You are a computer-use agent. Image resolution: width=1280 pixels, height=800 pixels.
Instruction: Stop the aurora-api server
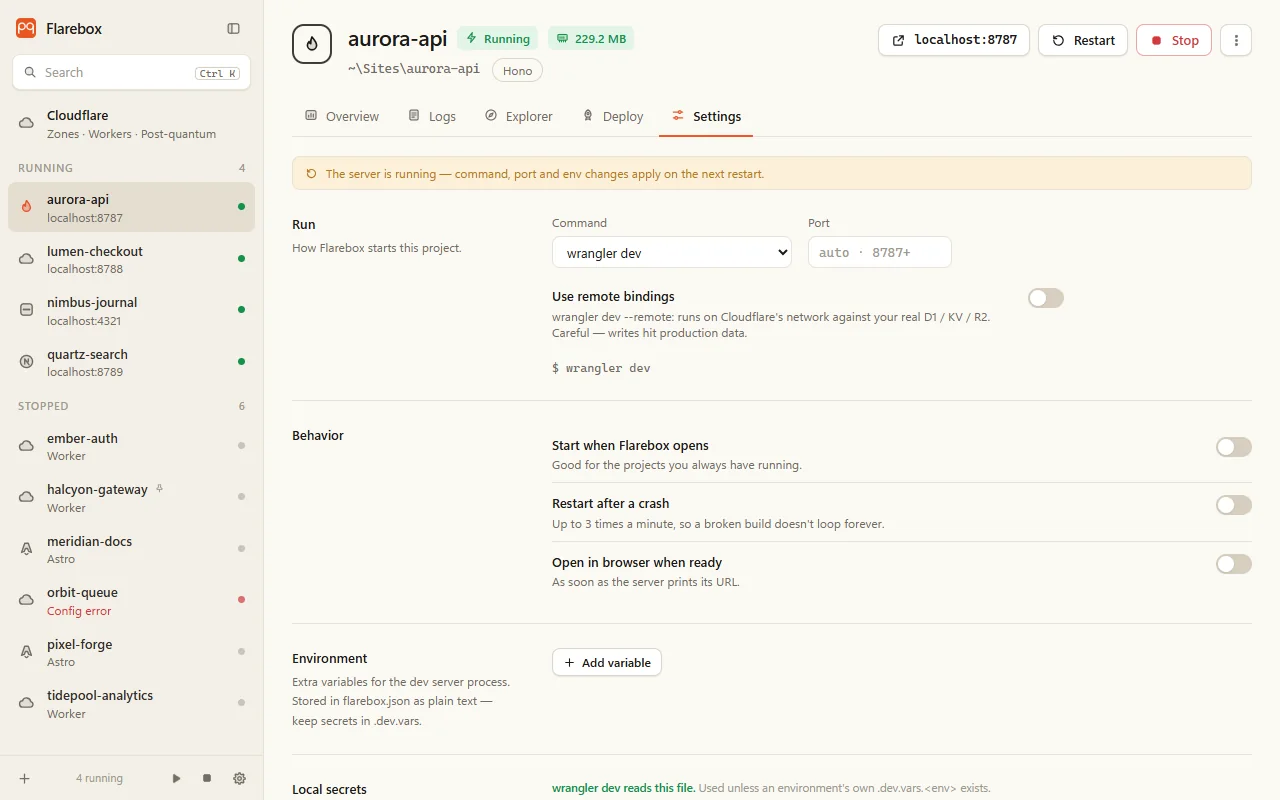pyautogui.click(x=1174, y=40)
